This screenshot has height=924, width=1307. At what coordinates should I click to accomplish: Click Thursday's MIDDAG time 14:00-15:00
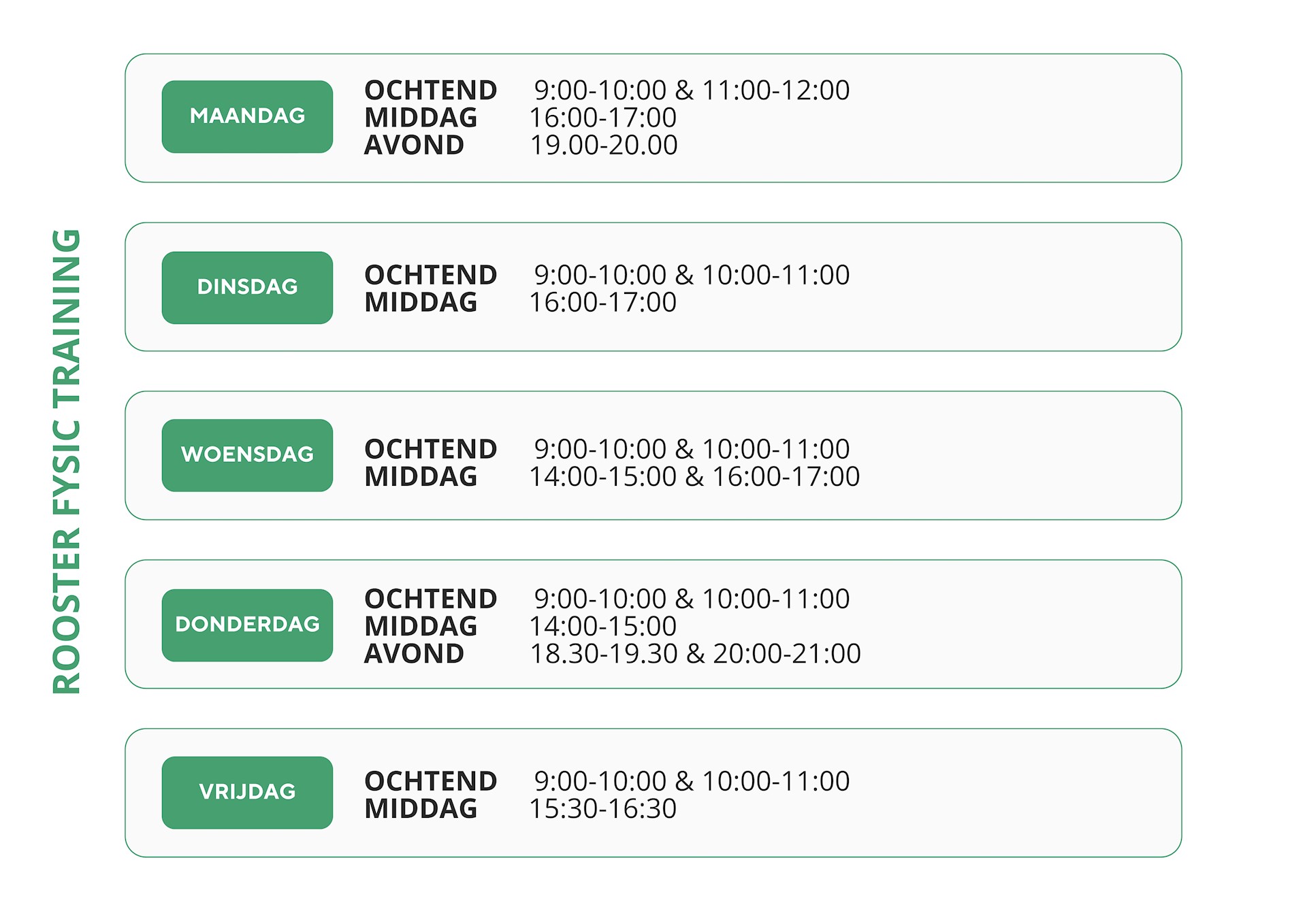[603, 626]
